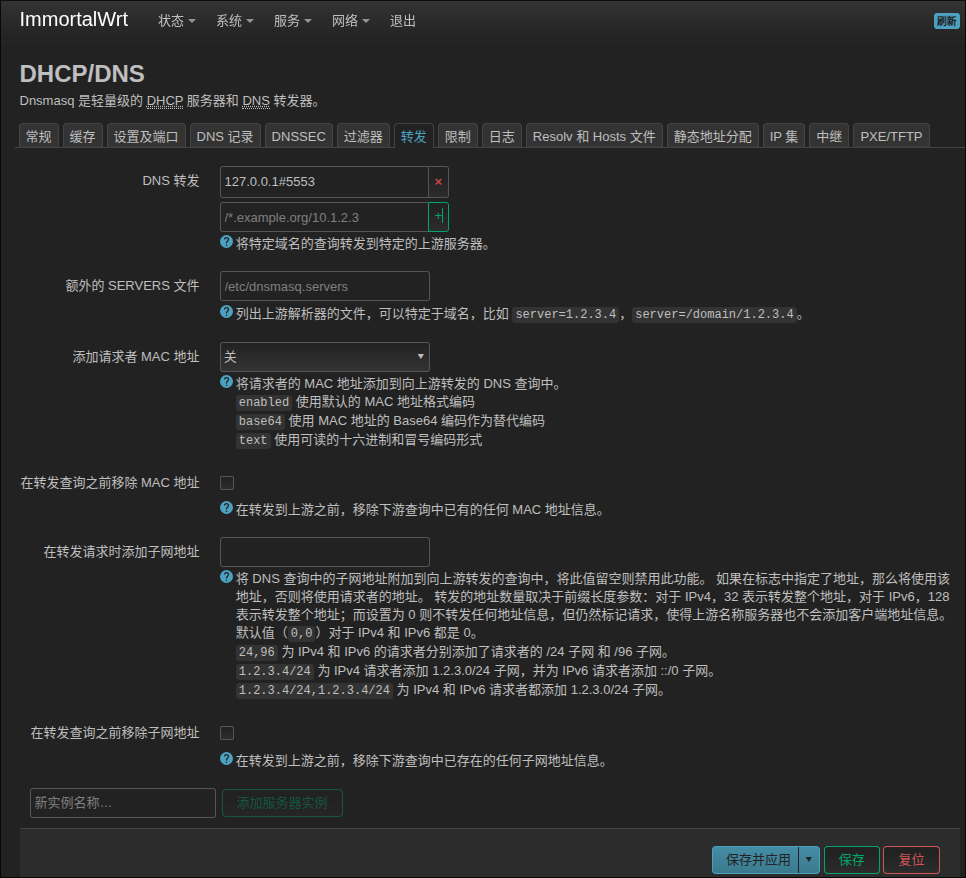Click the 复位 reset button
The height and width of the screenshot is (878, 966).
coord(911,860)
